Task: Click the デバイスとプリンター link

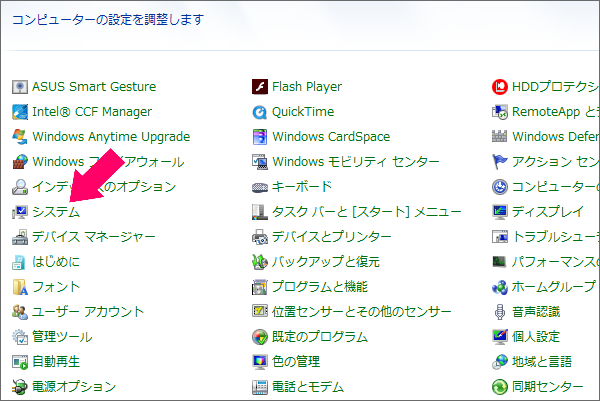Action: [331, 237]
